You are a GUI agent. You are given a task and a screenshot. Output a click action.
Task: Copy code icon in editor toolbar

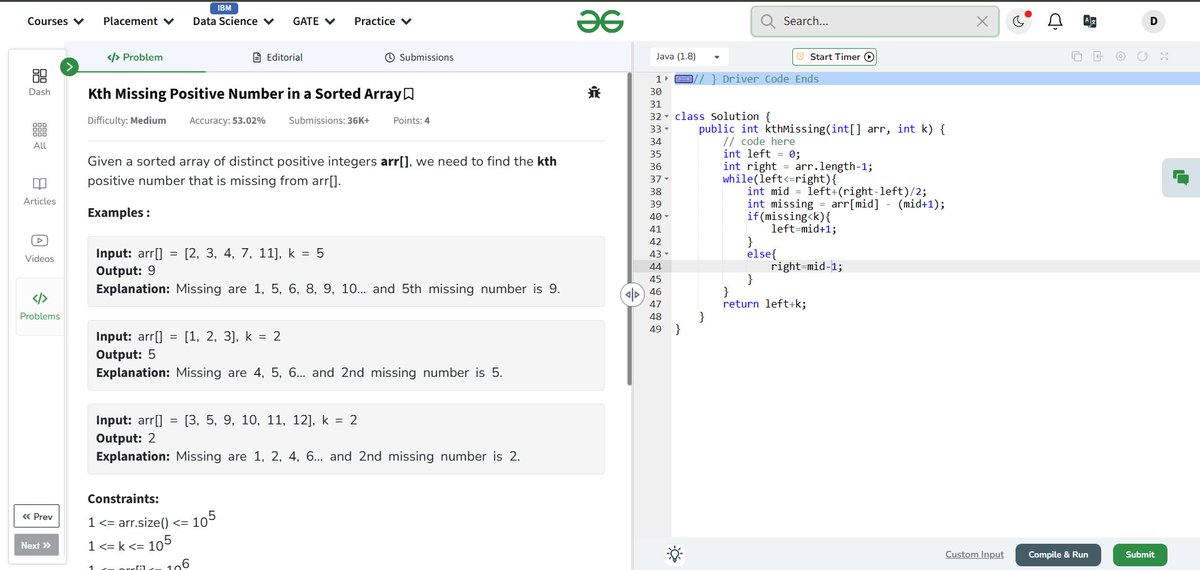pos(1076,57)
